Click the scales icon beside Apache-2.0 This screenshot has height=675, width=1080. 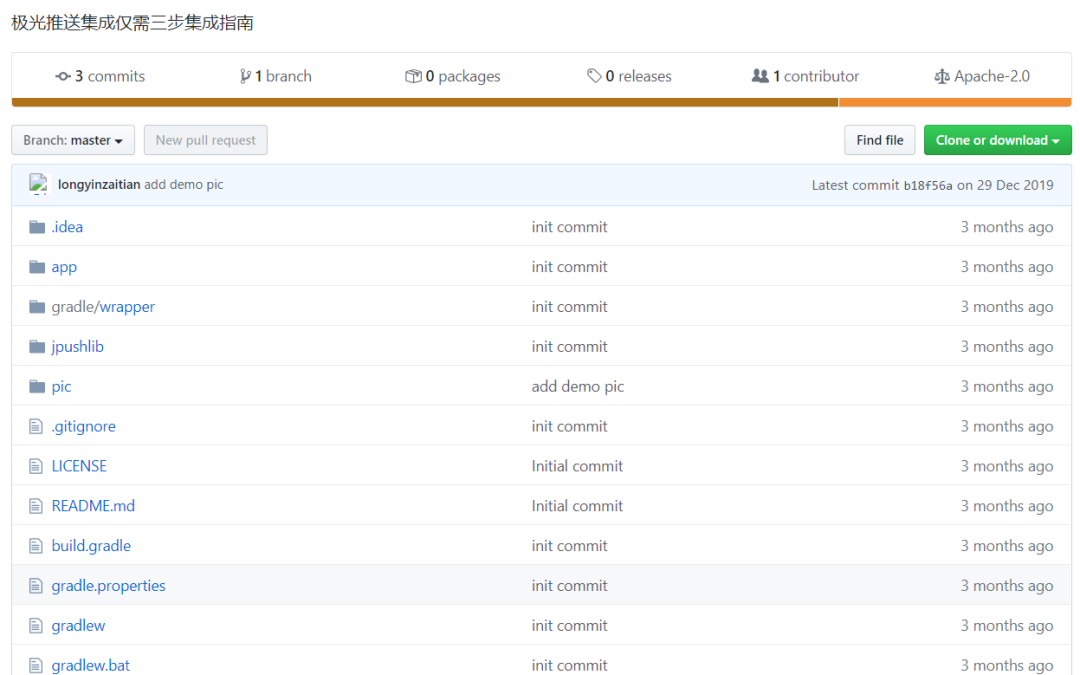[x=942, y=76]
